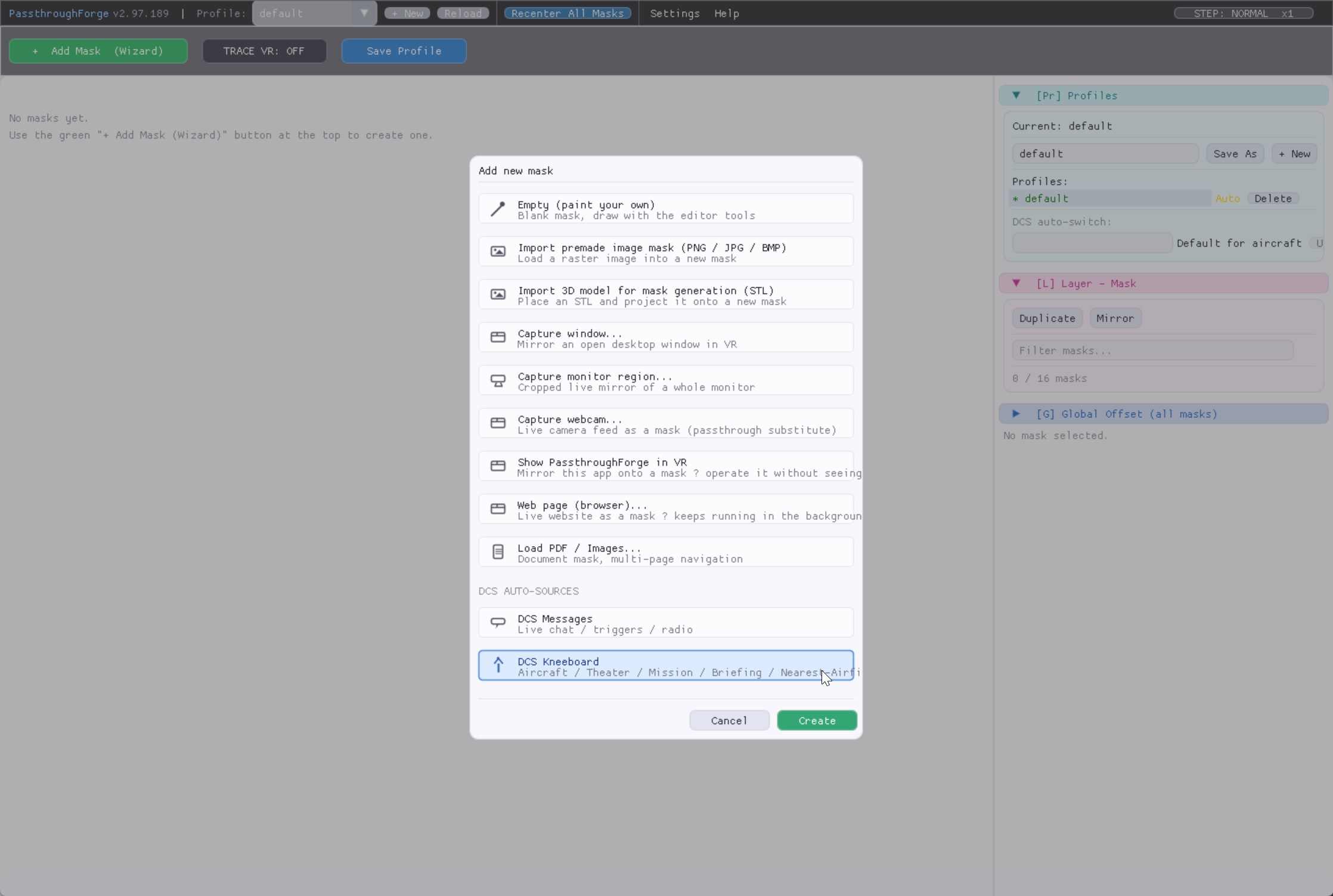Image resolution: width=1333 pixels, height=896 pixels.
Task: Click + Add Mask (Wizard) button
Action: click(x=98, y=51)
